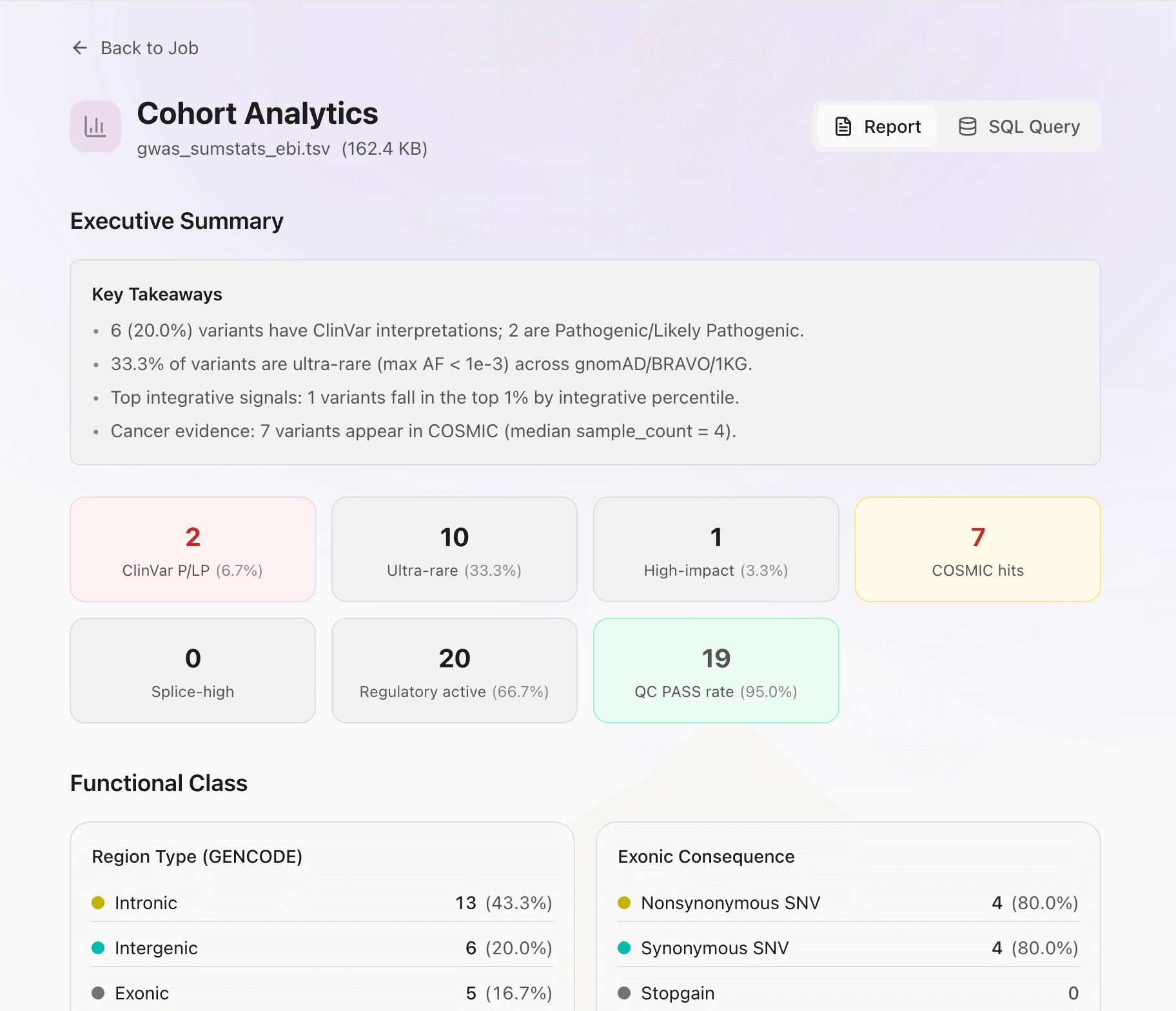Image resolution: width=1176 pixels, height=1011 pixels.
Task: Click the SQL Query database icon
Action: [x=968, y=126]
